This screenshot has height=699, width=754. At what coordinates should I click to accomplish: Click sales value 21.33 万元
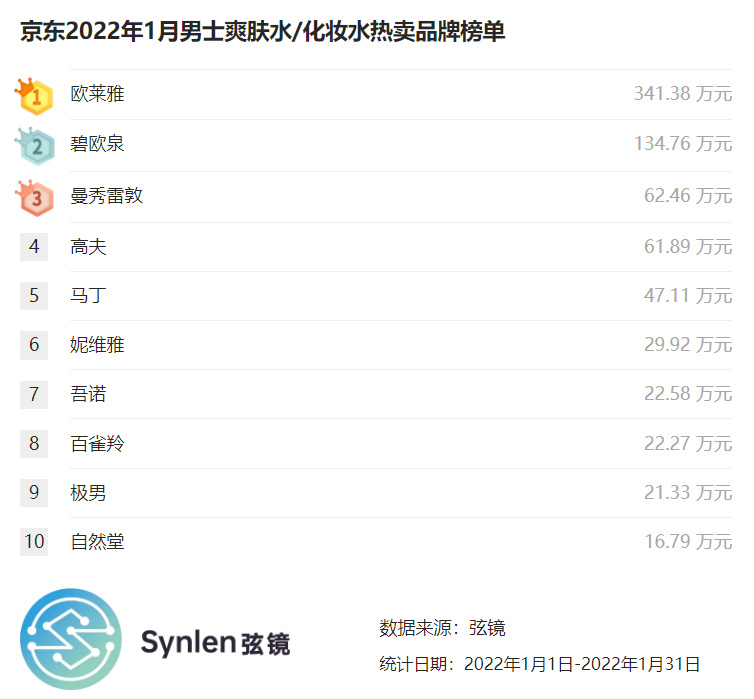coord(688,493)
